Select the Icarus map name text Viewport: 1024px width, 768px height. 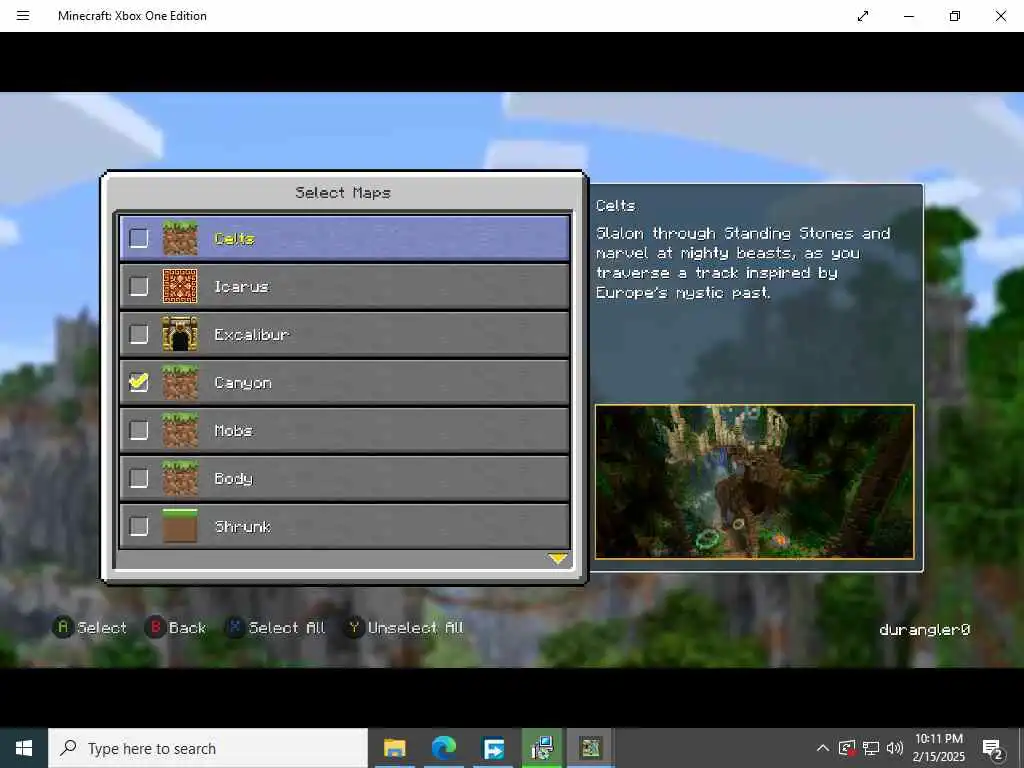click(241, 286)
